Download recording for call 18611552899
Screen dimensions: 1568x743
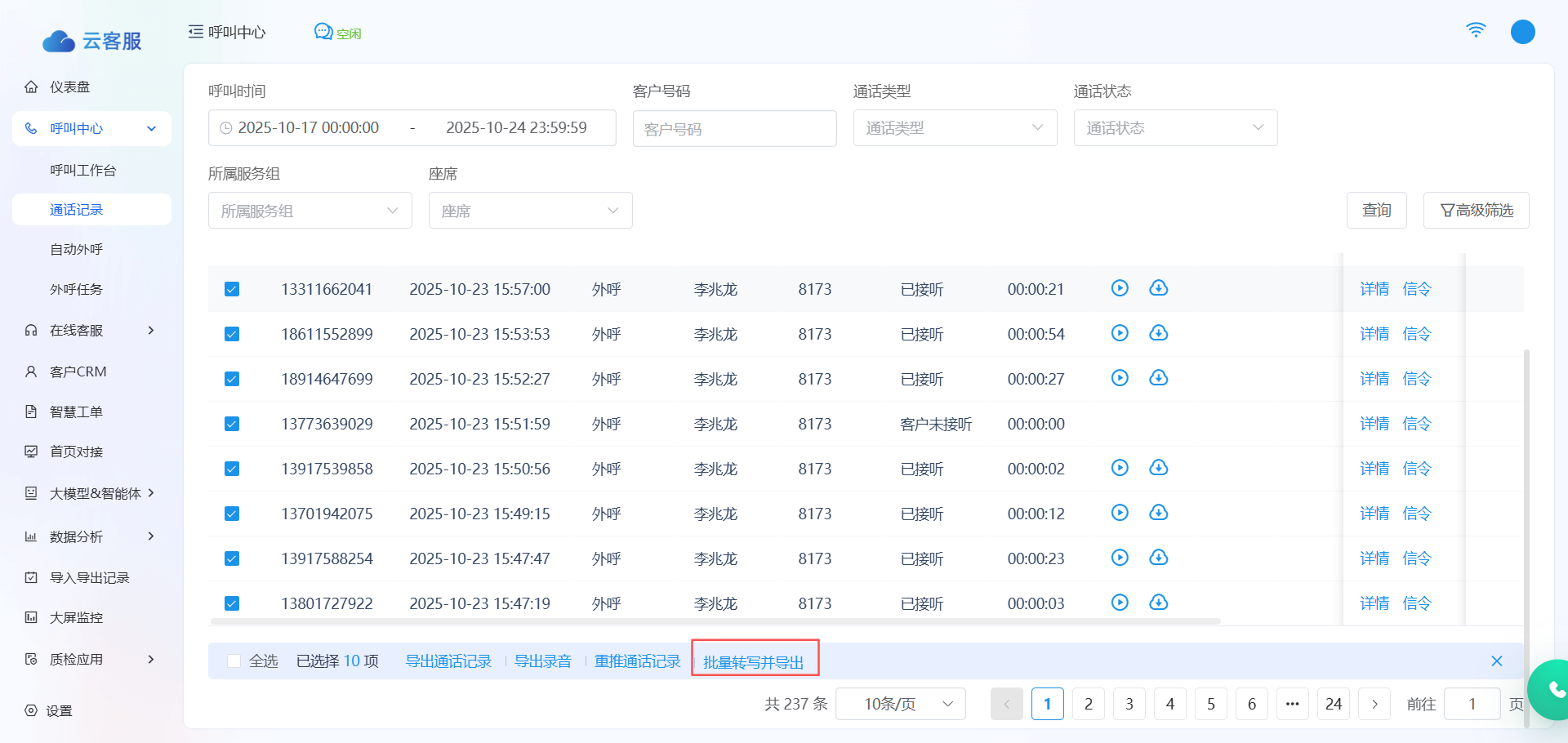coord(1158,333)
